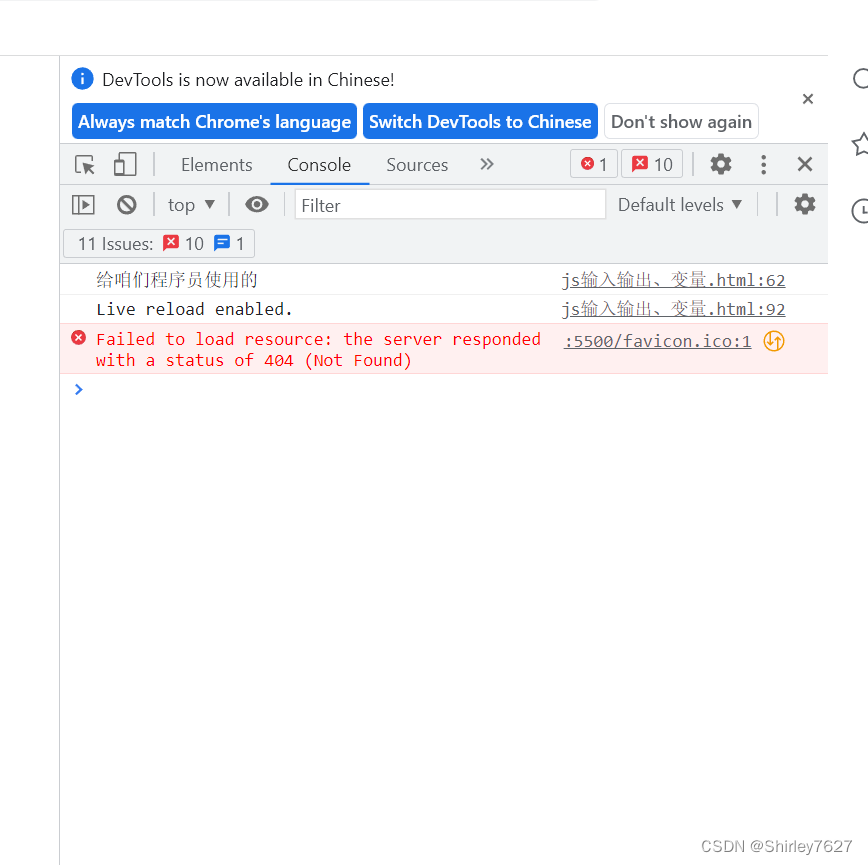The width and height of the screenshot is (868, 865).
Task: Switch to the Sources tab
Action: (416, 164)
